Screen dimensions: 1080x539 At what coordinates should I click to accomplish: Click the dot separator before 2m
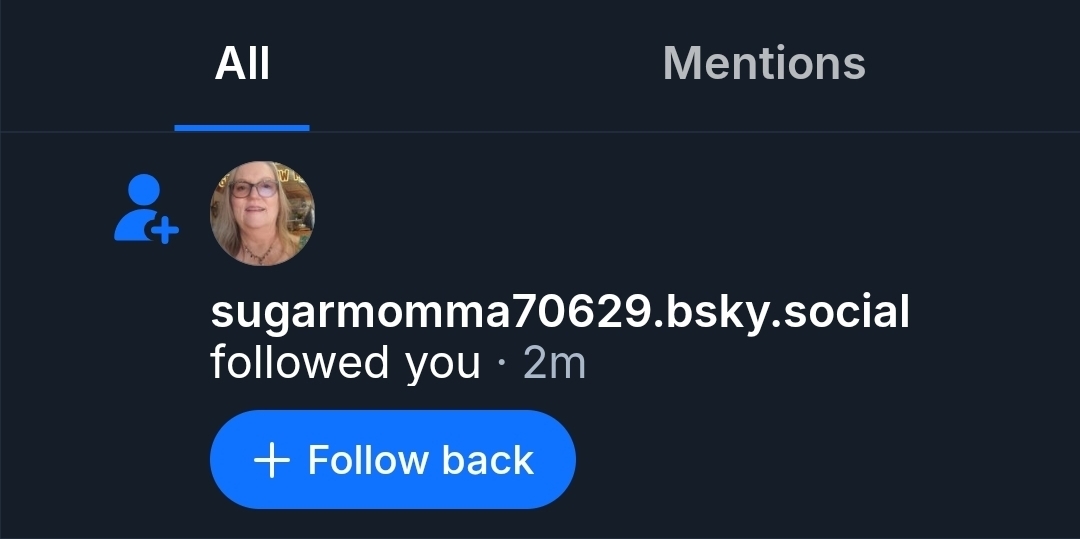(501, 363)
